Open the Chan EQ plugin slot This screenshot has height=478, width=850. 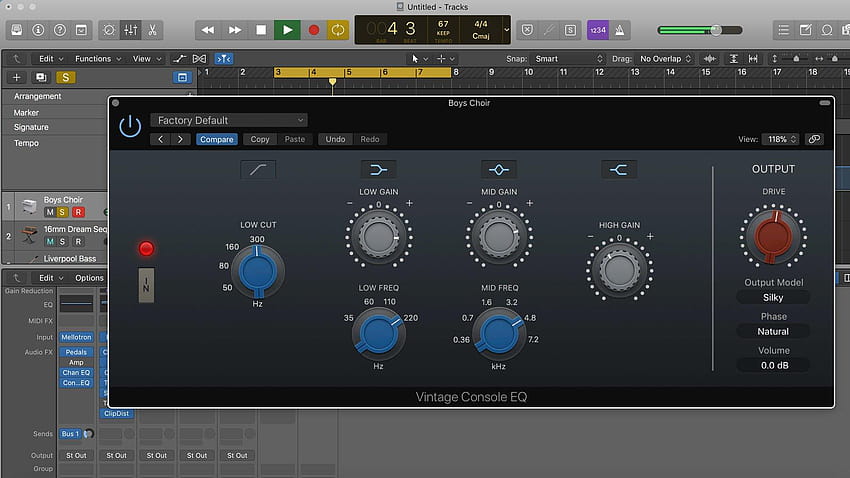tap(76, 373)
